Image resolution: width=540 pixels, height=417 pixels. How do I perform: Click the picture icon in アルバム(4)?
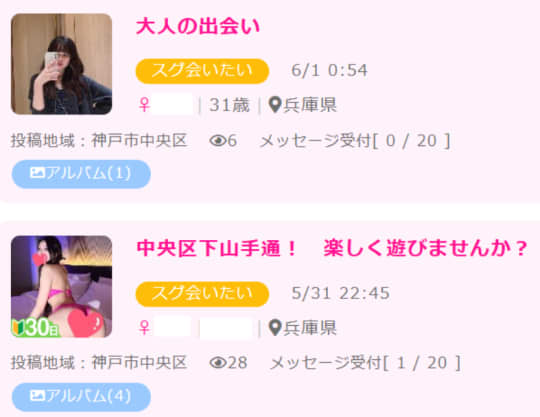pos(37,395)
